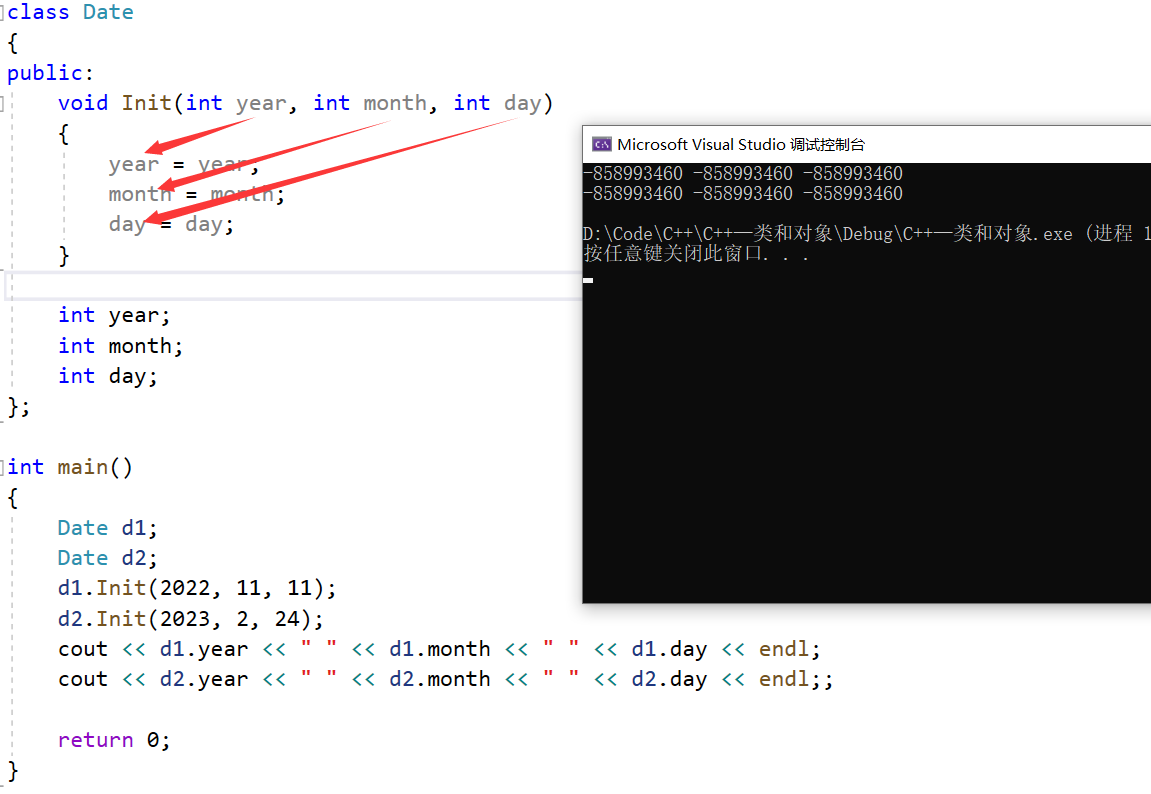Click the 'return 0;' statement
Viewport: 1151px width, 794px height.
point(114,740)
